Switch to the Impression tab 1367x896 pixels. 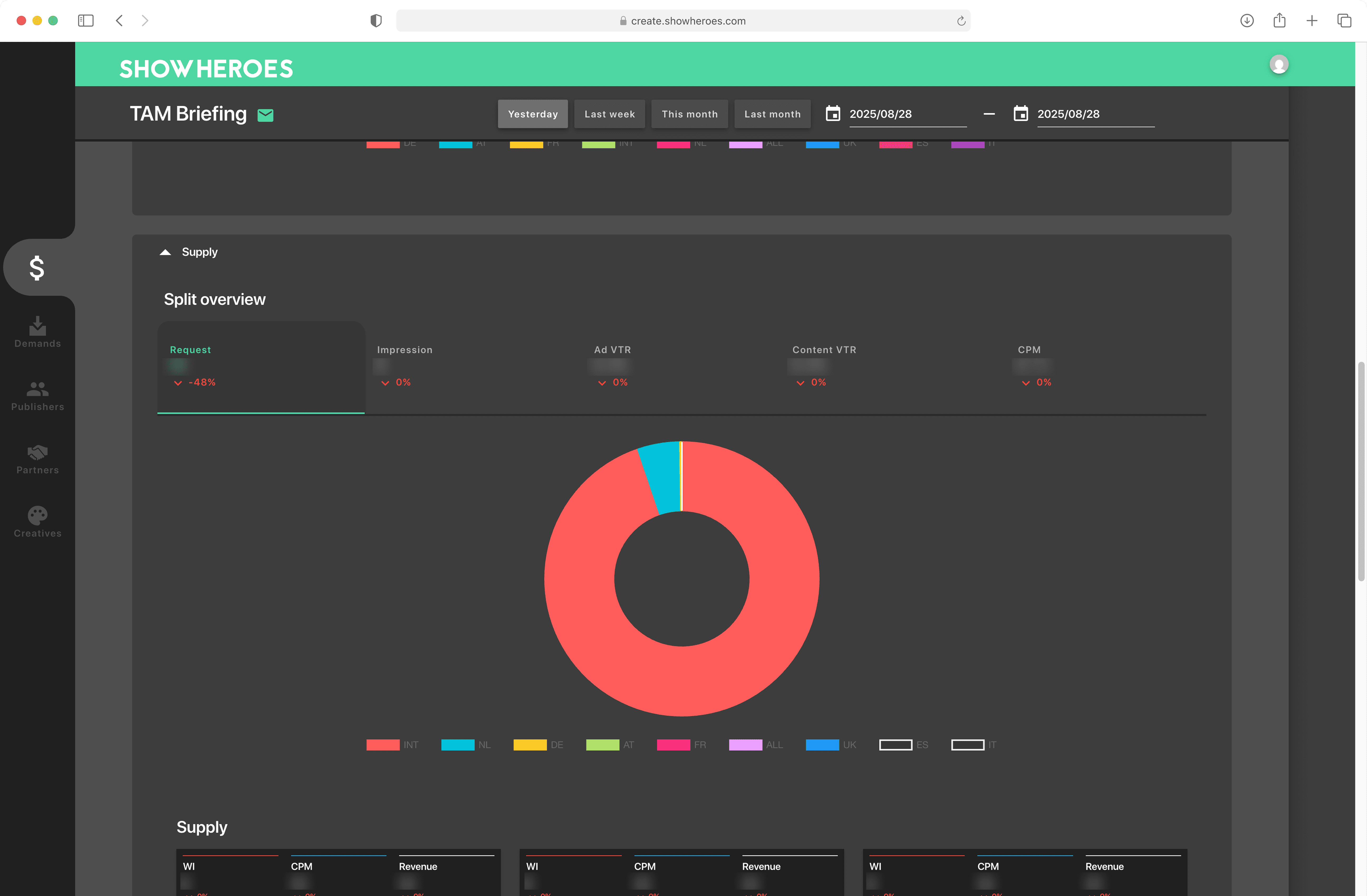[404, 350]
